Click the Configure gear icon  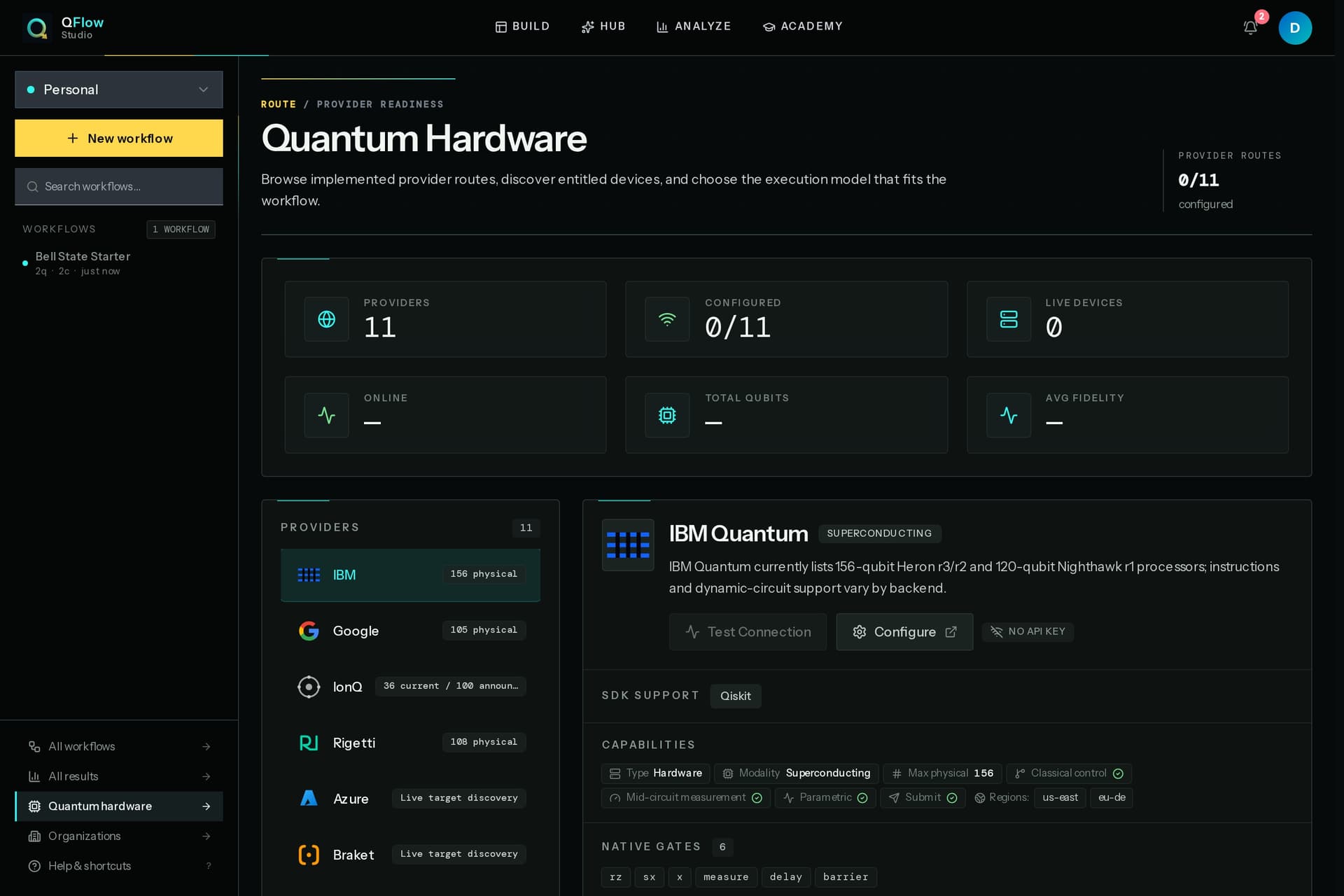tap(860, 632)
